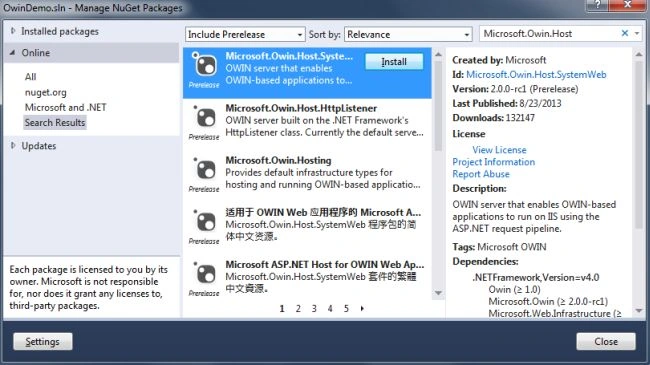
Task: Select the Search Results node
Action: point(55,122)
